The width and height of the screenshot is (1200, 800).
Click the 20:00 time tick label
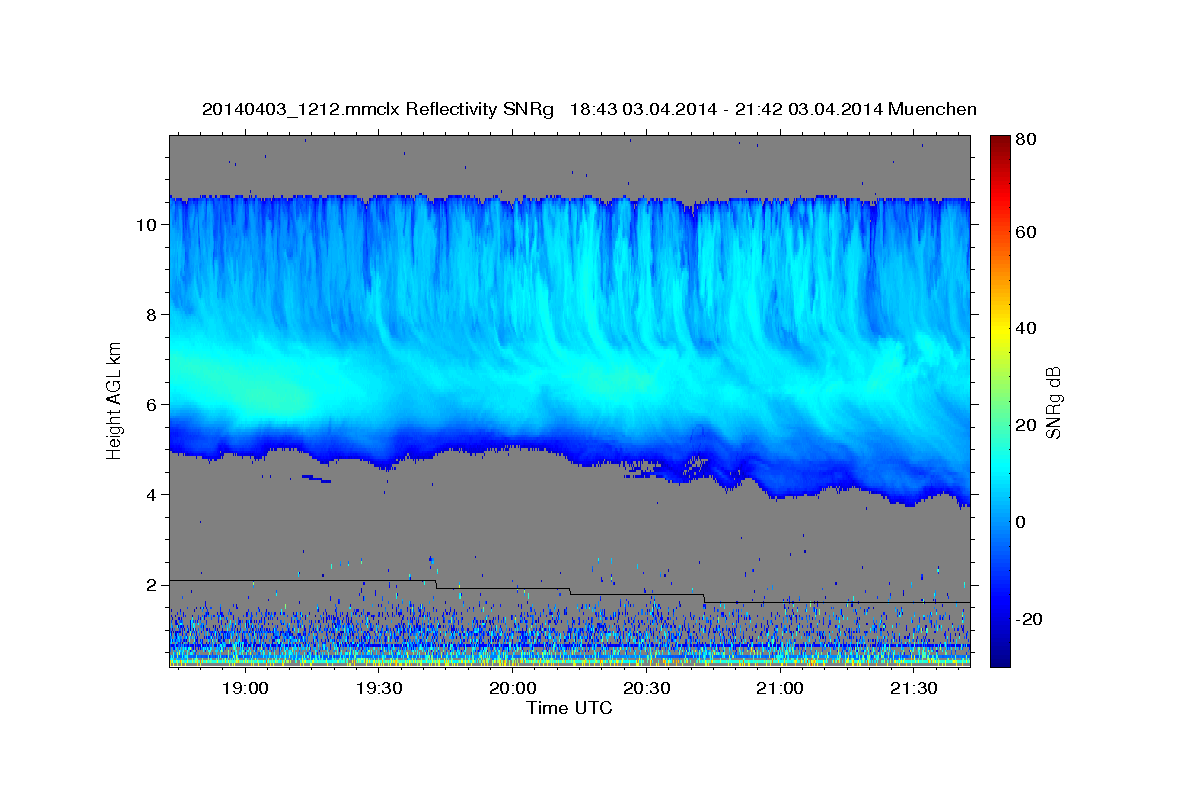(512, 689)
